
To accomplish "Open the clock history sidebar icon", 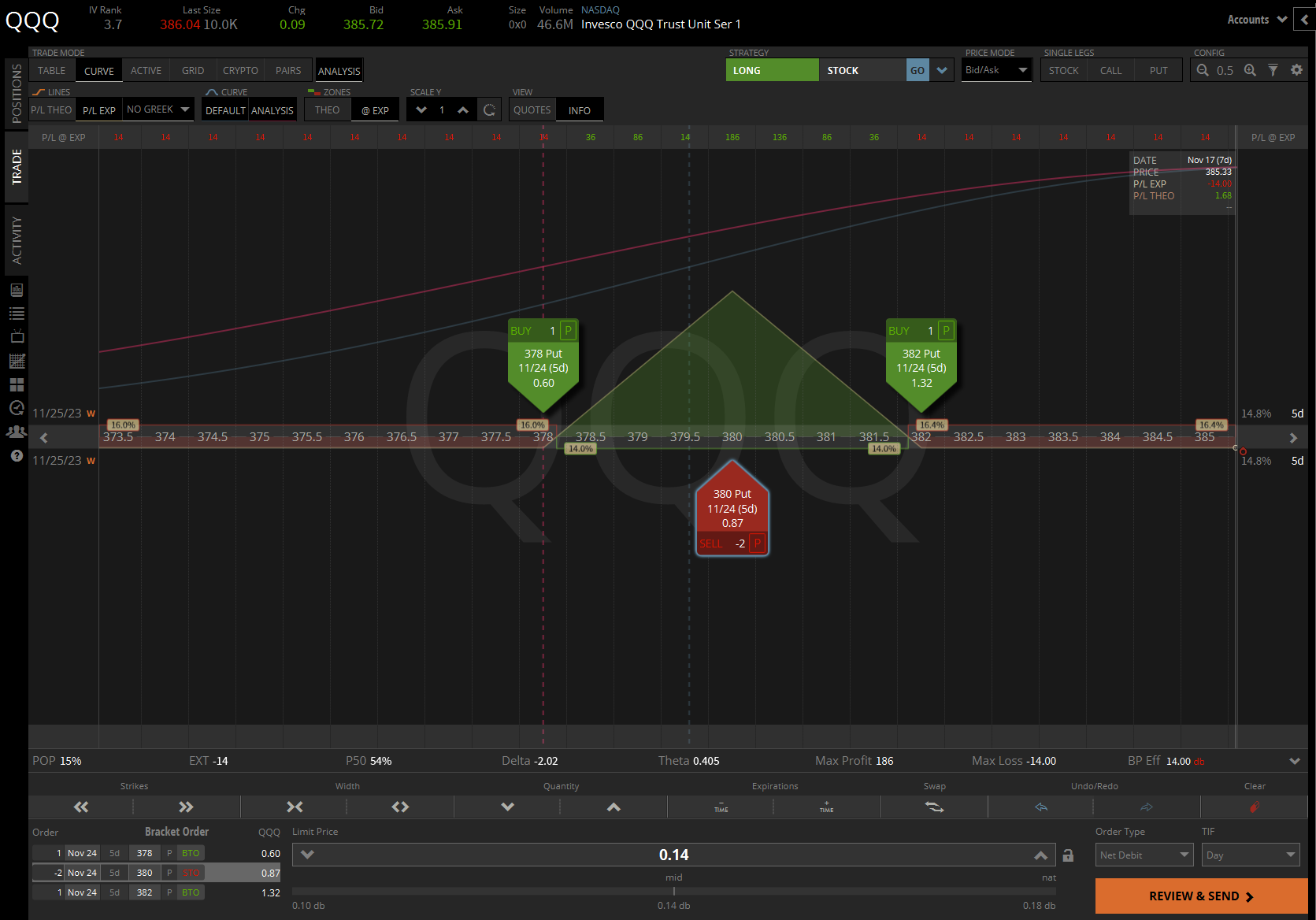I will click(17, 408).
